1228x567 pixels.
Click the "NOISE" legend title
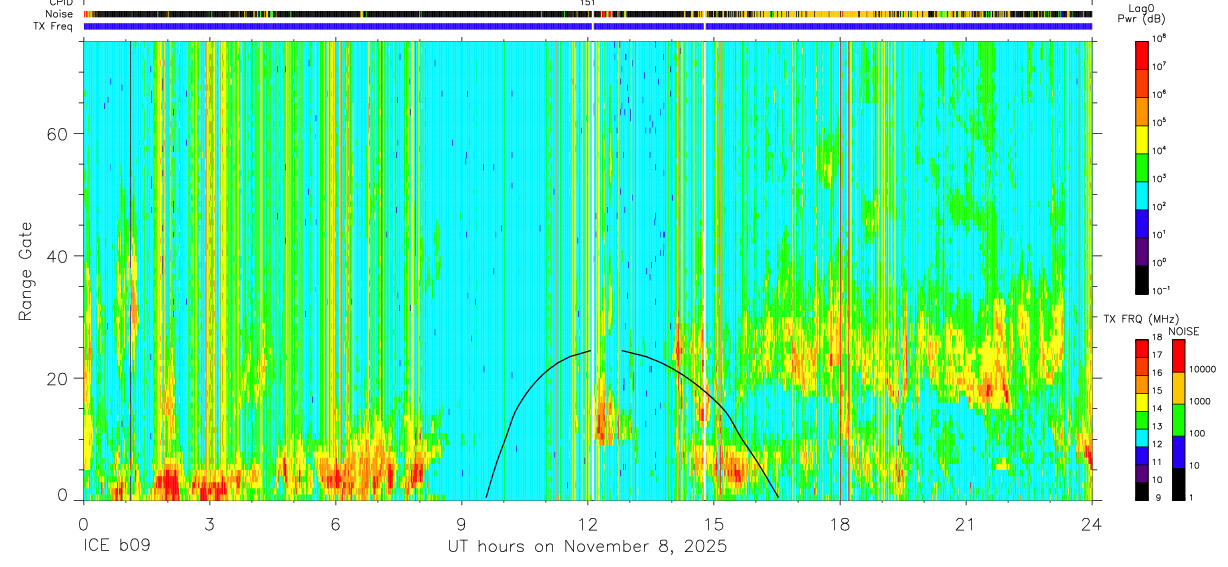[1183, 331]
